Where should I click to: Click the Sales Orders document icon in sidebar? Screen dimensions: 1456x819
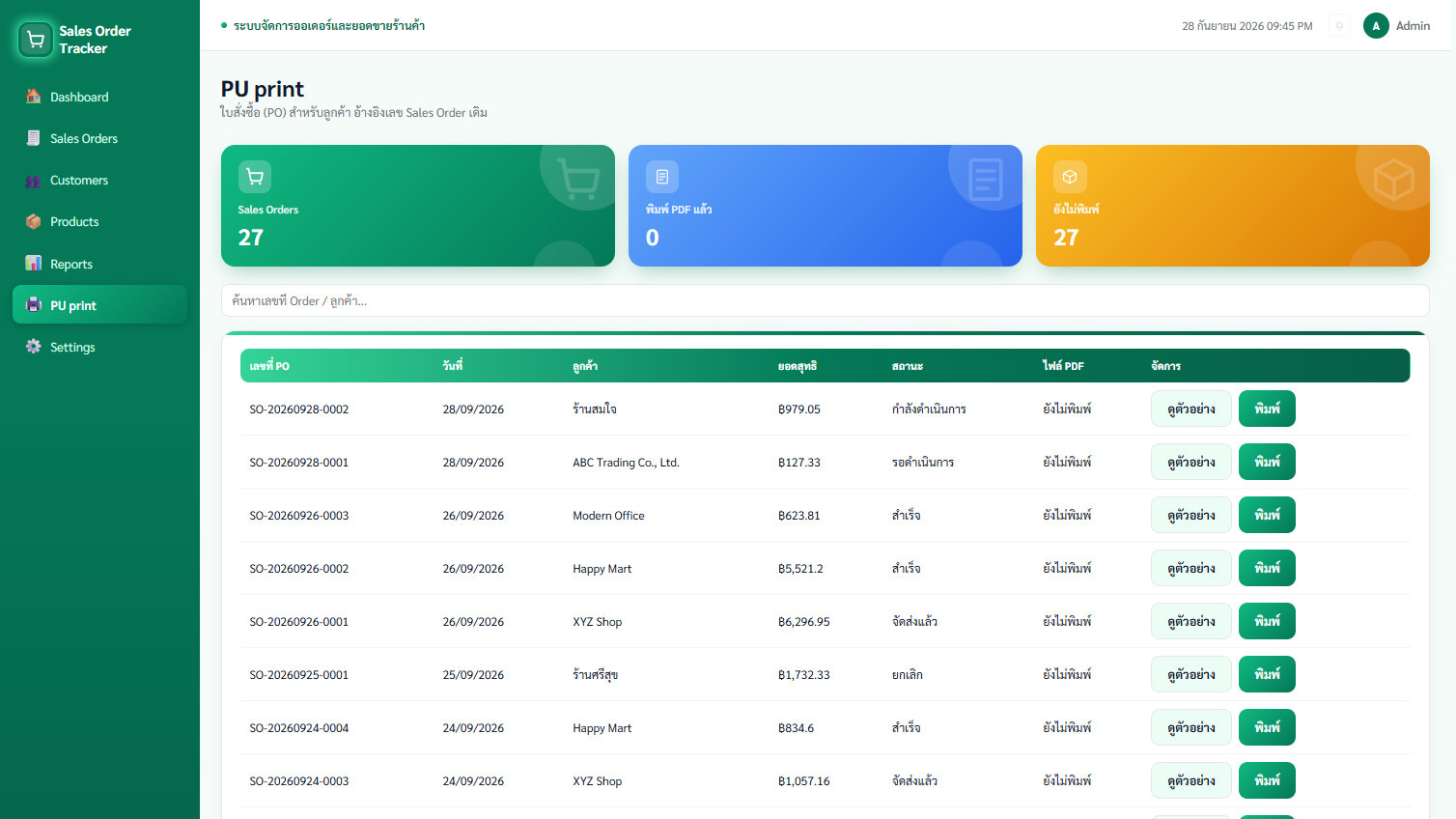click(34, 138)
